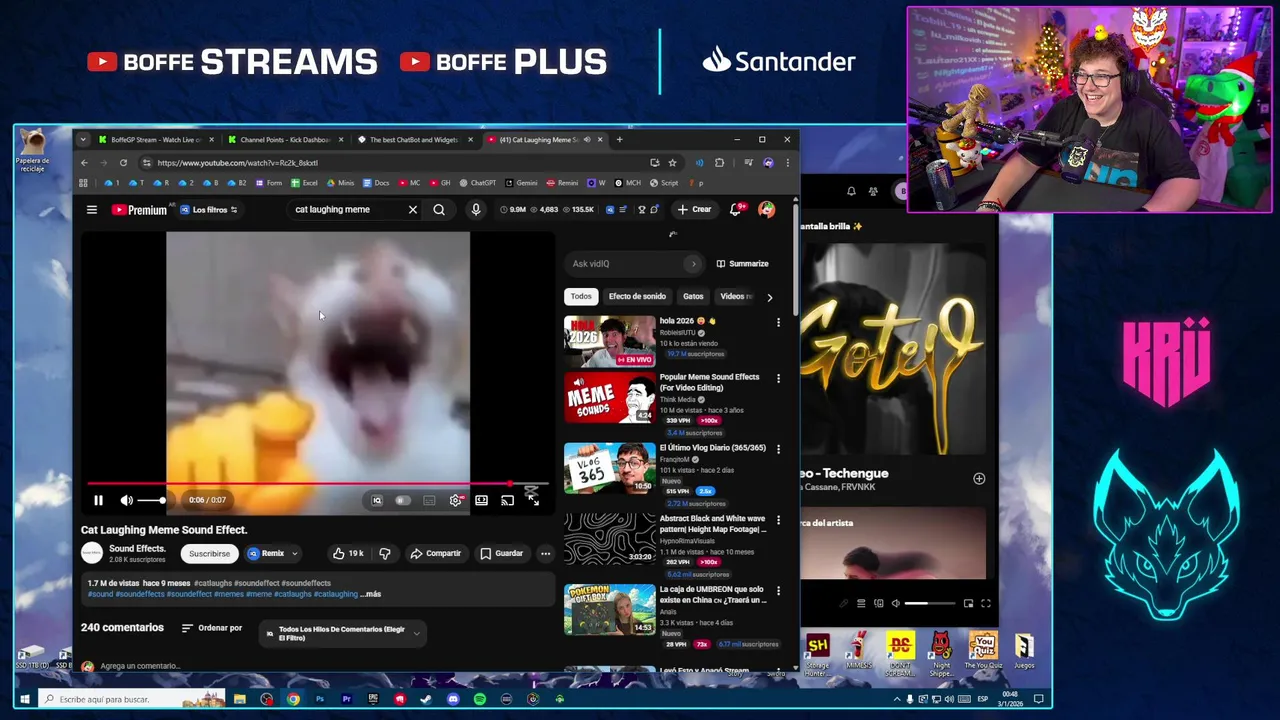Screen dimensions: 1280x720
Task: Expand the Remix dropdown
Action: click(273, 554)
